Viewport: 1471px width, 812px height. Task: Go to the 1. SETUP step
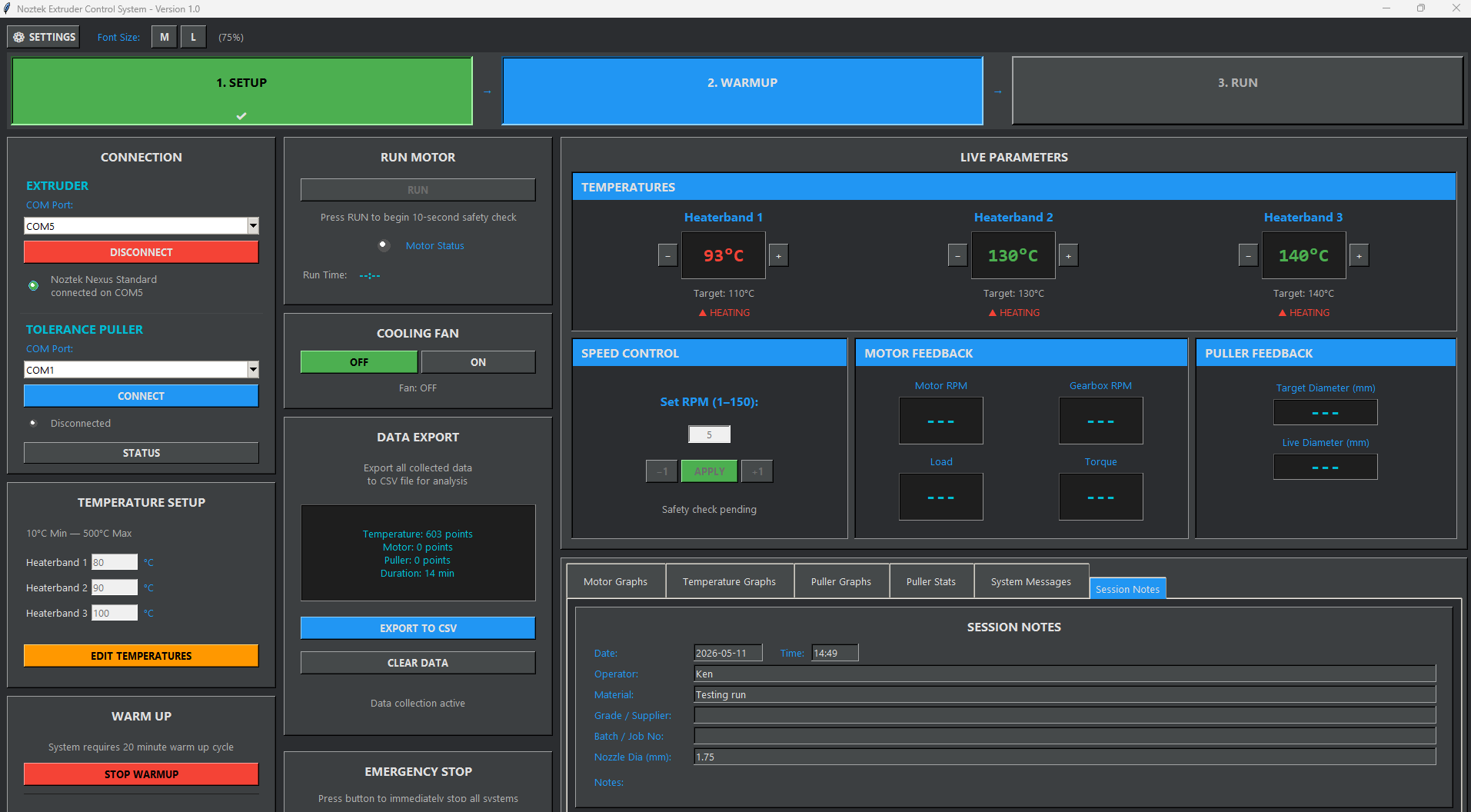pos(241,91)
